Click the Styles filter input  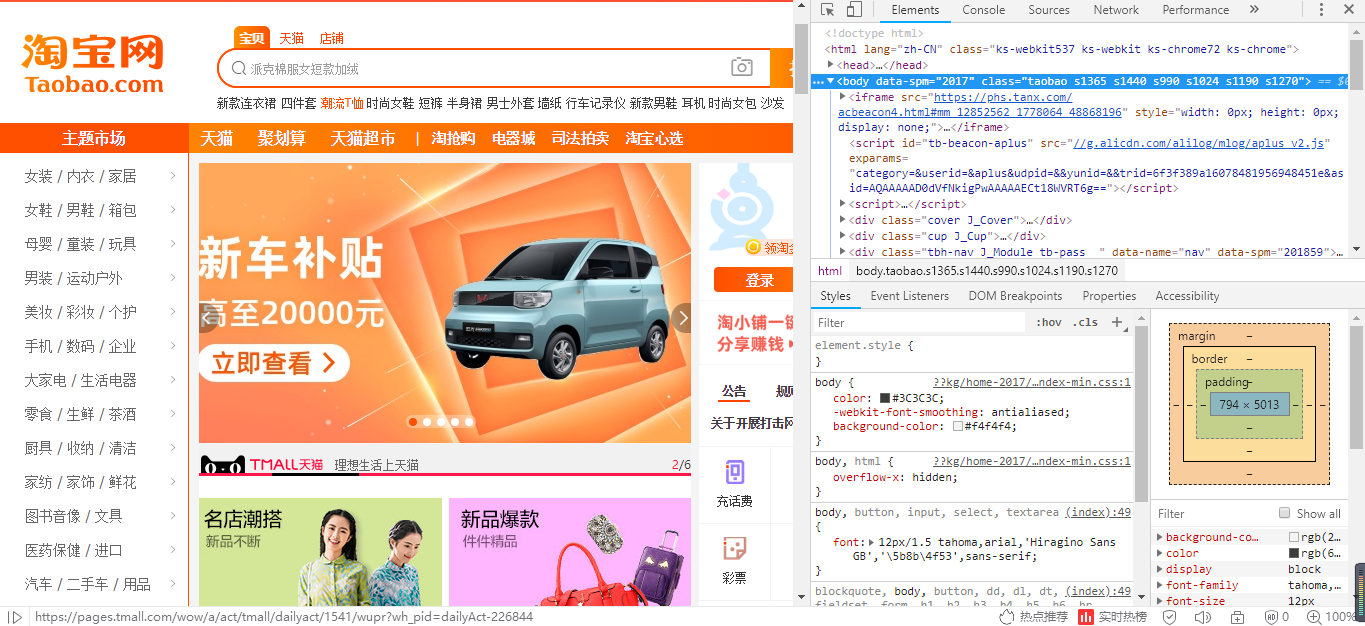[x=920, y=323]
